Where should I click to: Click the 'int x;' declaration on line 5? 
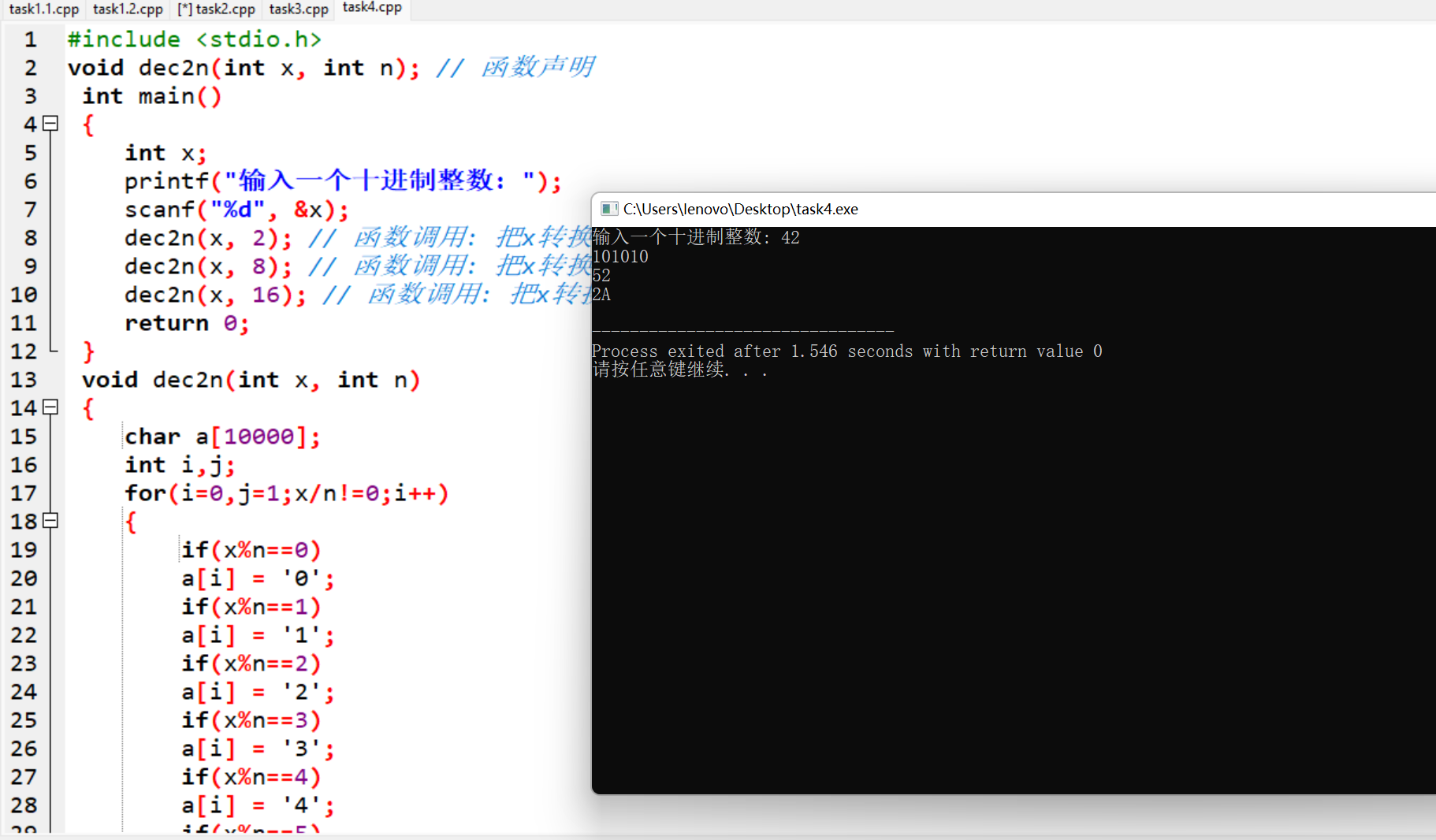pyautogui.click(x=166, y=153)
